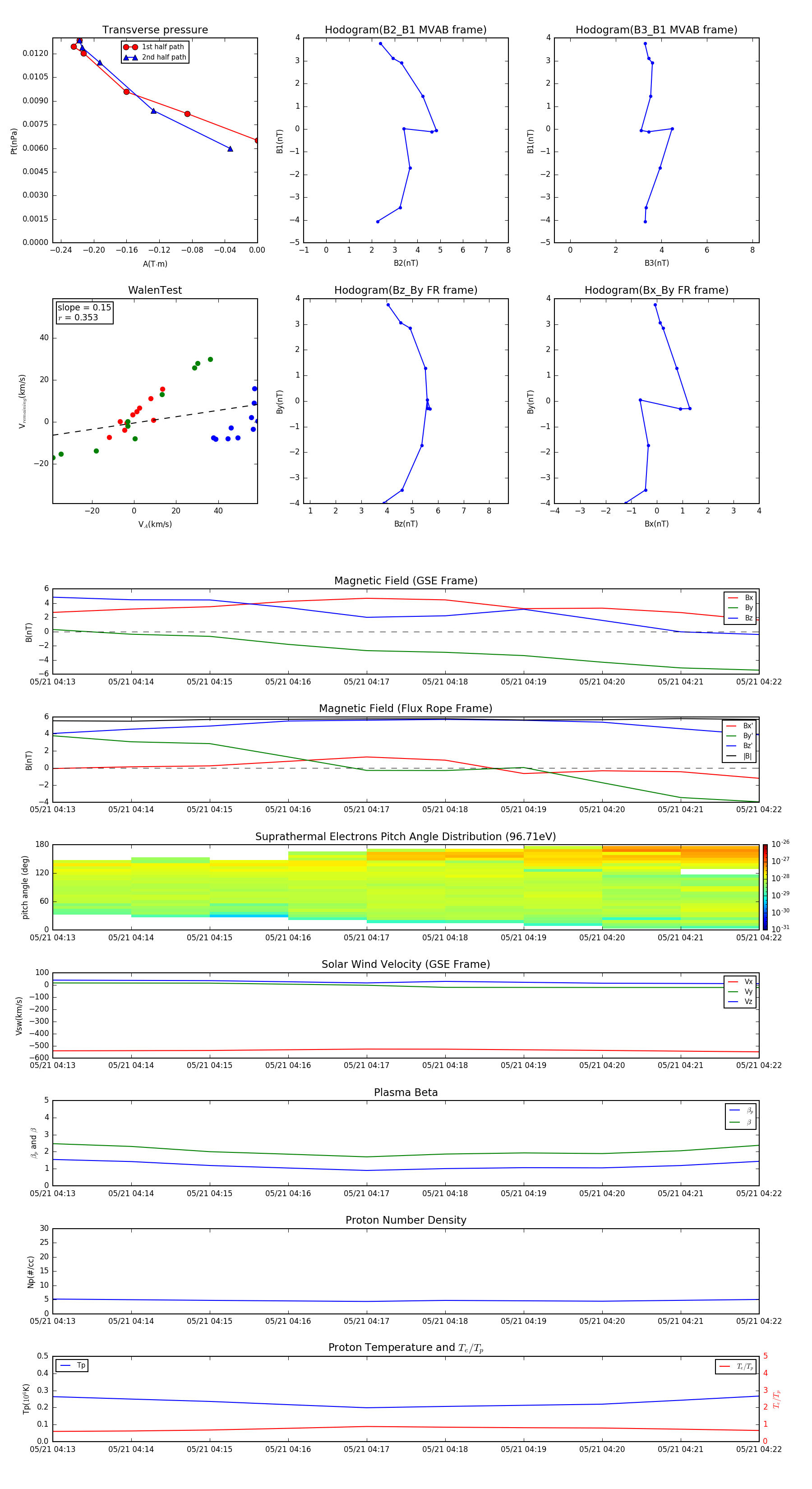Click the 'WalenTest' plot title

[155, 290]
